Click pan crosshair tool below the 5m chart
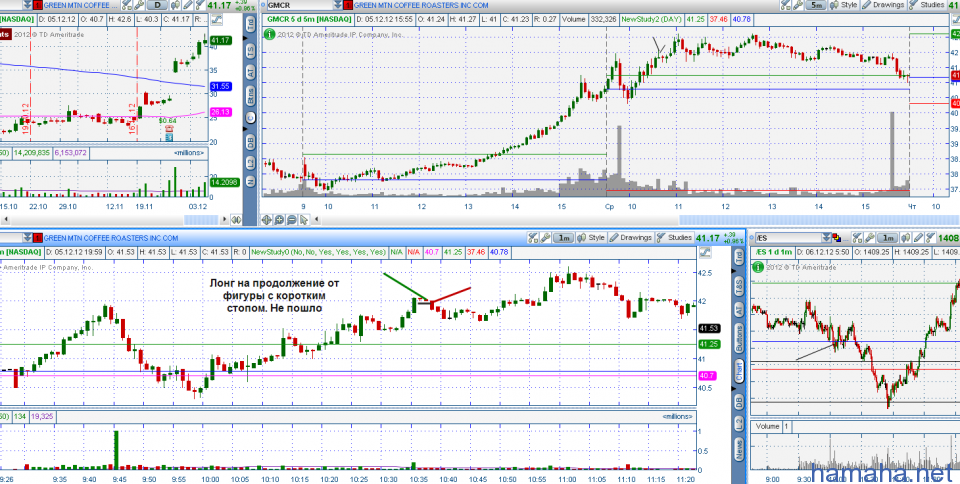Screen dimensions: 960x484 267,220
